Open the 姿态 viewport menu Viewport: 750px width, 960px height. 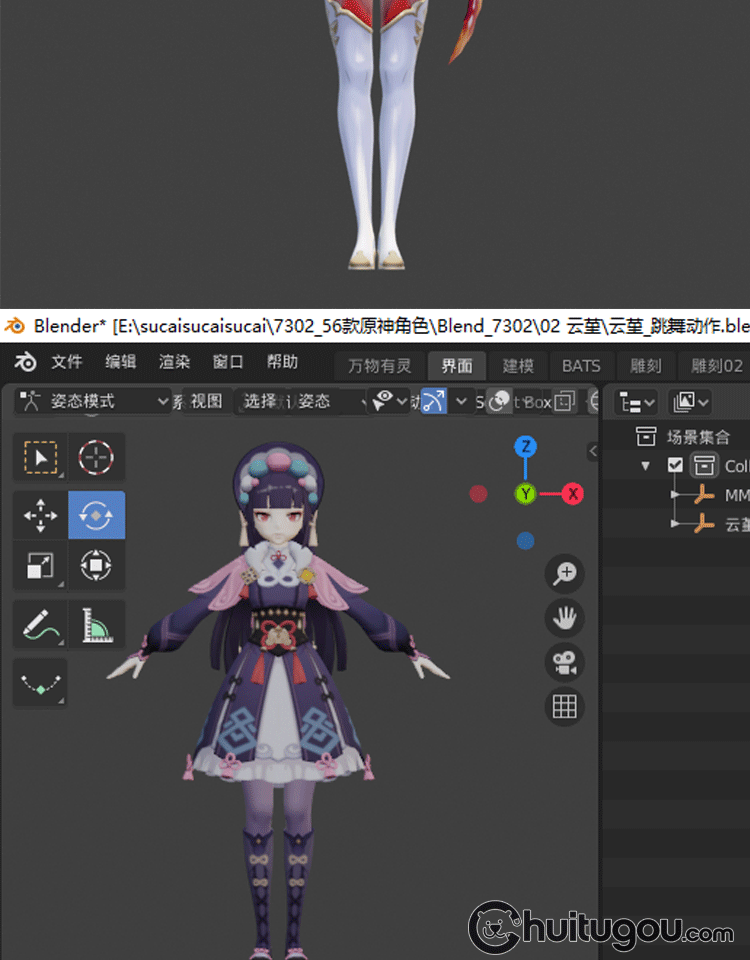tap(314, 402)
